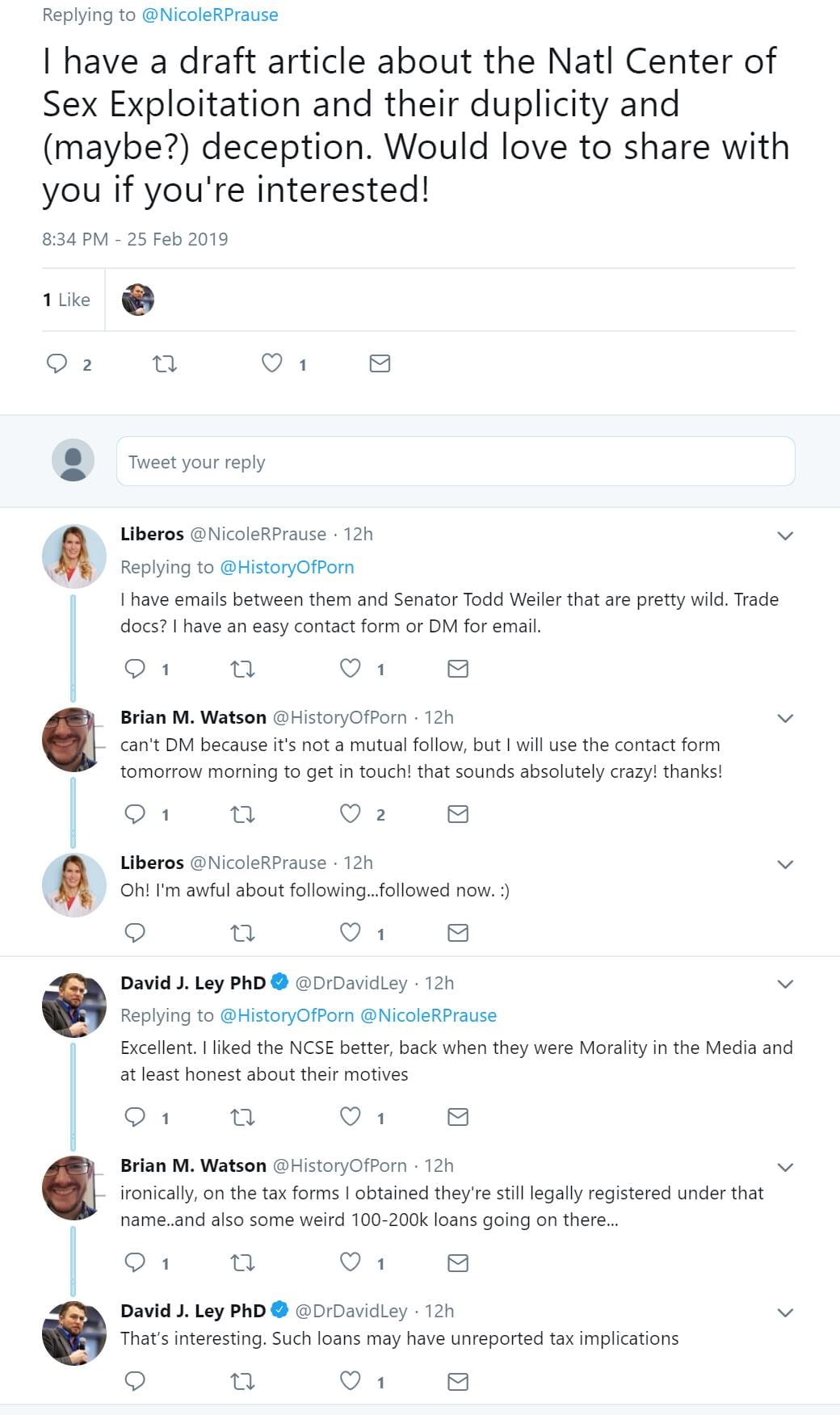Share the tax forms tweet via envelope icon

pos(458,1262)
